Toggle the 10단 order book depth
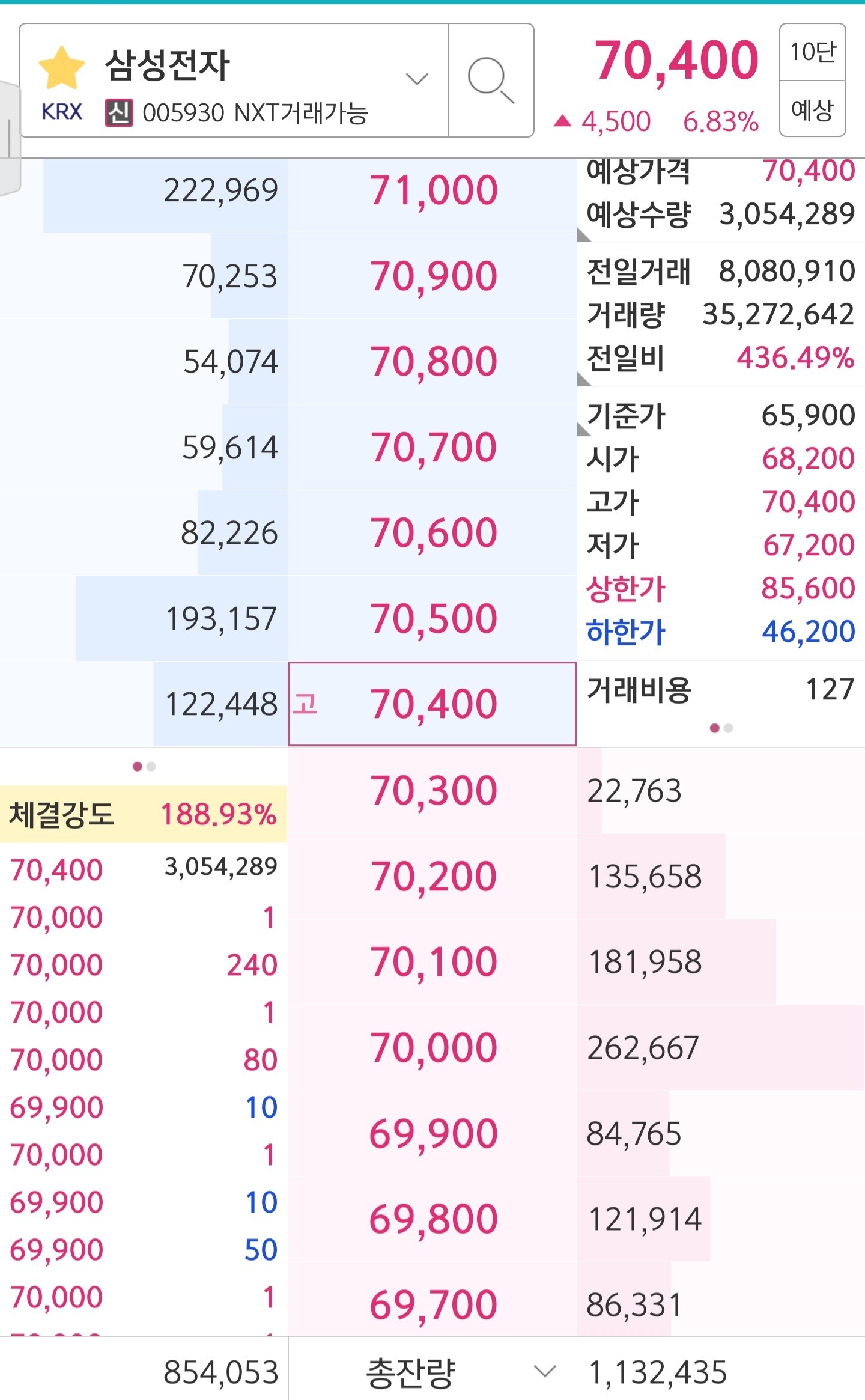 [812, 52]
